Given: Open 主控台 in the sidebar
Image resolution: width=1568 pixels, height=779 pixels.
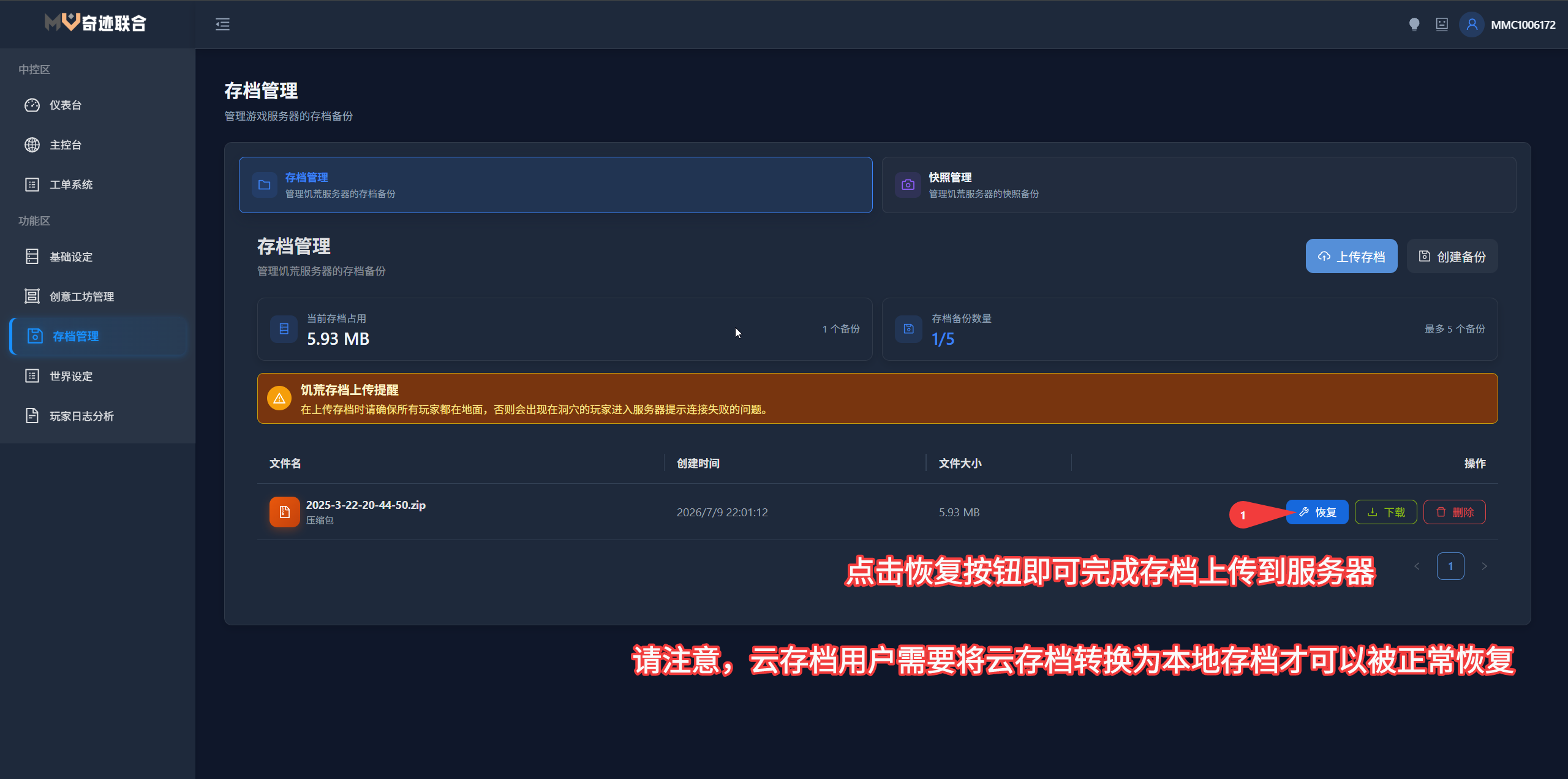Looking at the screenshot, I should pos(98,145).
